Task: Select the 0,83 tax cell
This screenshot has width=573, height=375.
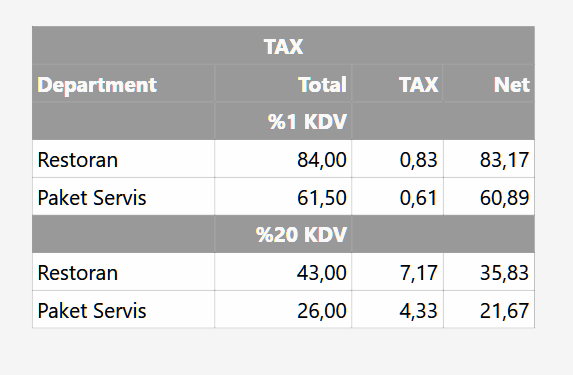Action: [398, 159]
